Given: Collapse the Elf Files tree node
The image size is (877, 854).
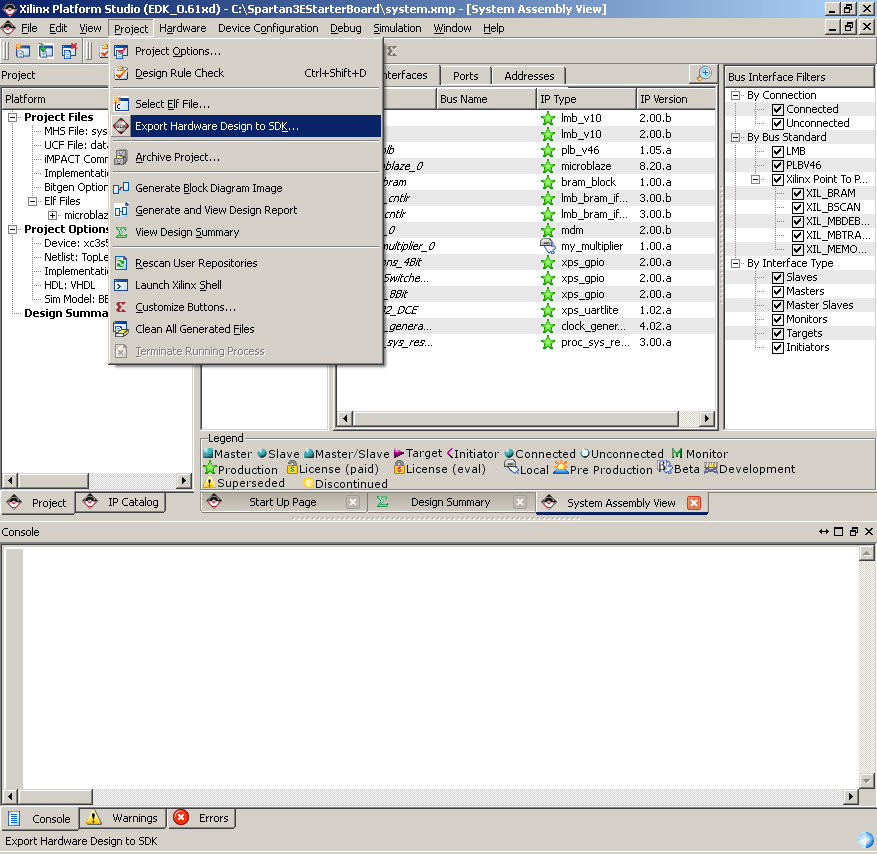Looking at the screenshot, I should click(32, 201).
